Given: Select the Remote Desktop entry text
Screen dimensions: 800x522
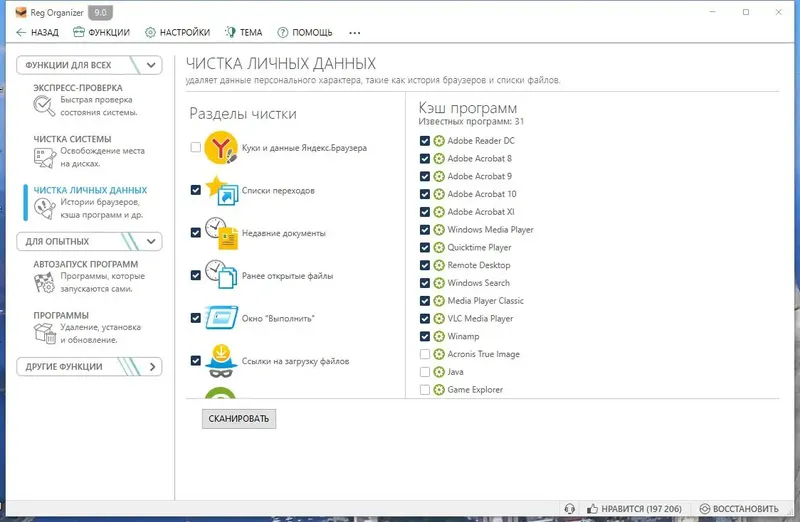Looking at the screenshot, I should pos(479,265).
